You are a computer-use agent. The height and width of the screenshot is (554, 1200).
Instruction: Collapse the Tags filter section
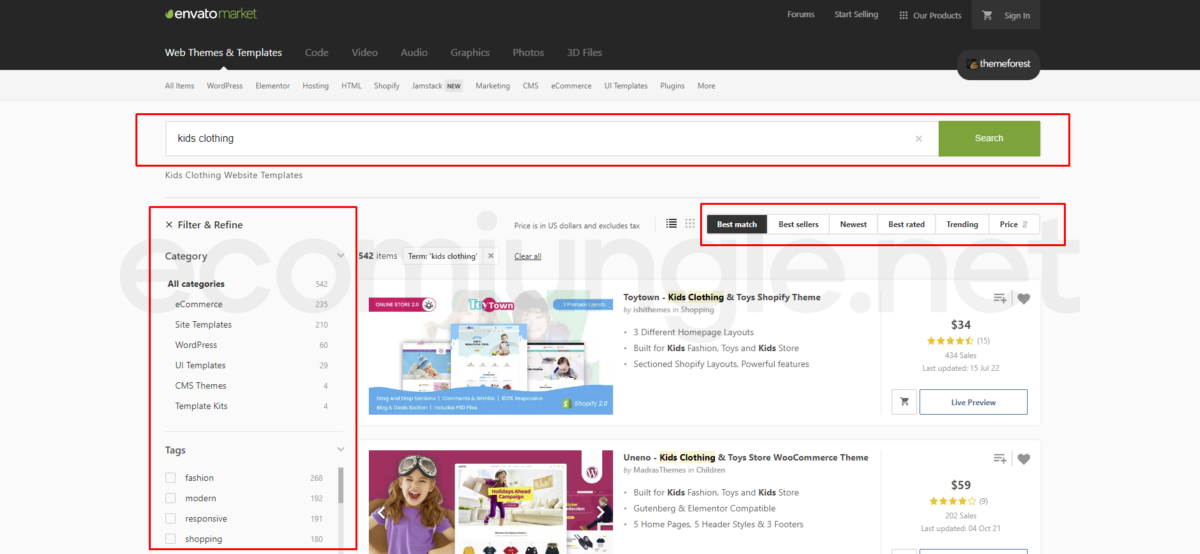pyautogui.click(x=341, y=450)
